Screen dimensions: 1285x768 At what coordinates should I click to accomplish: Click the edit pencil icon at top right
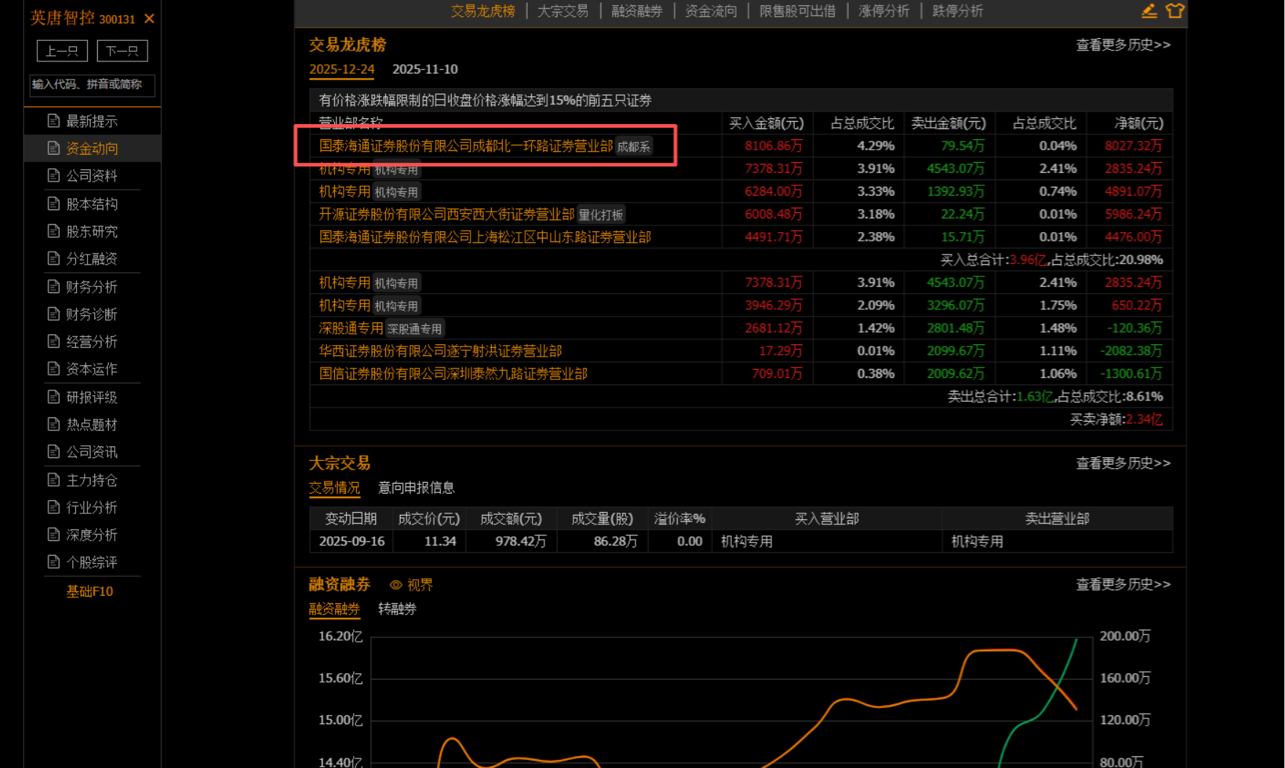1149,11
